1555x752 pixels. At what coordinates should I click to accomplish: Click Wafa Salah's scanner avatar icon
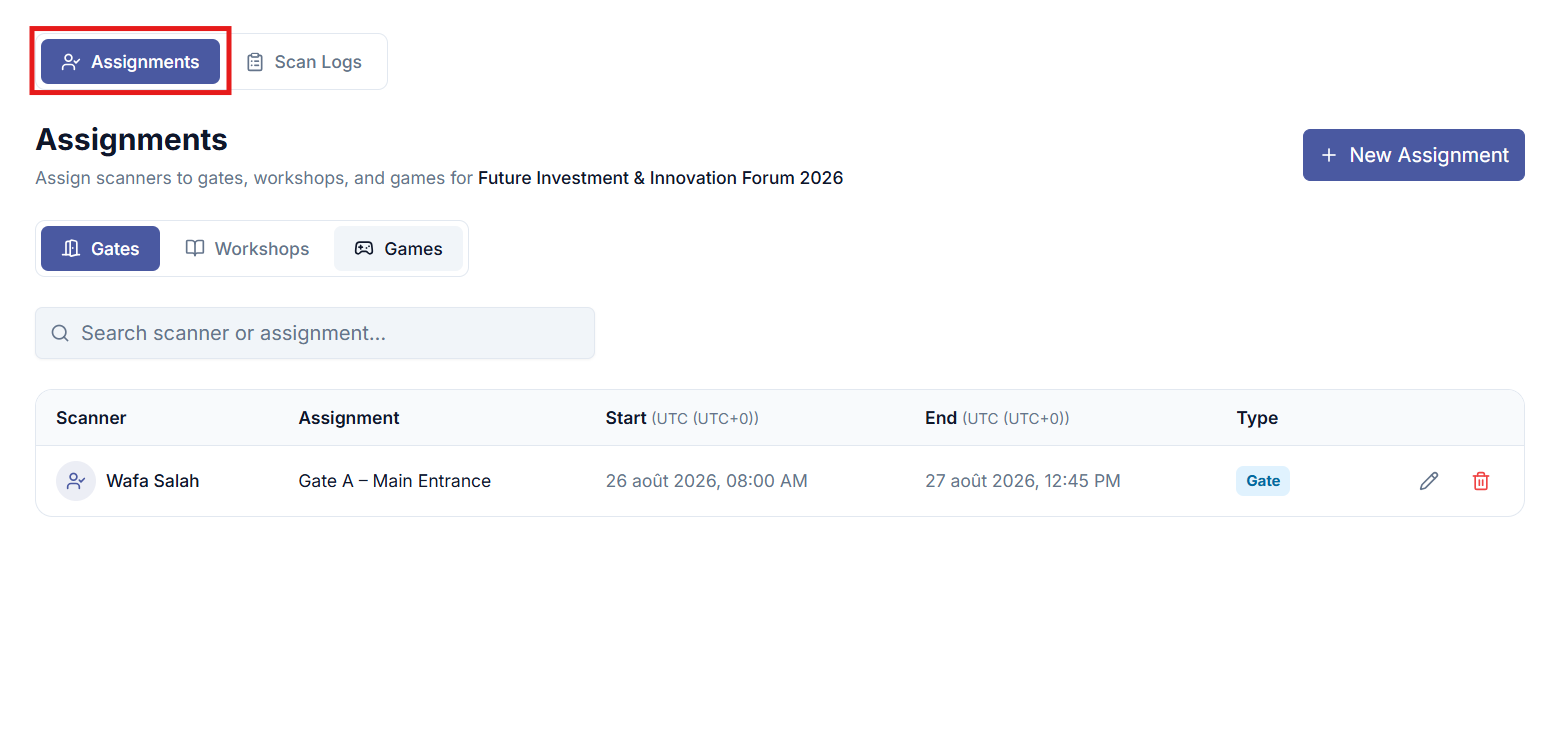pyautogui.click(x=76, y=481)
